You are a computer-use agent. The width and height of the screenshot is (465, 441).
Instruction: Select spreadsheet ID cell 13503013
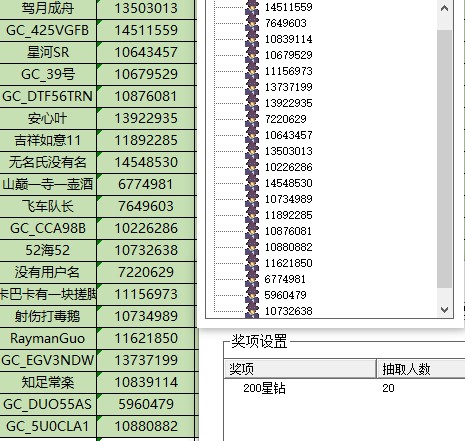tap(146, 9)
